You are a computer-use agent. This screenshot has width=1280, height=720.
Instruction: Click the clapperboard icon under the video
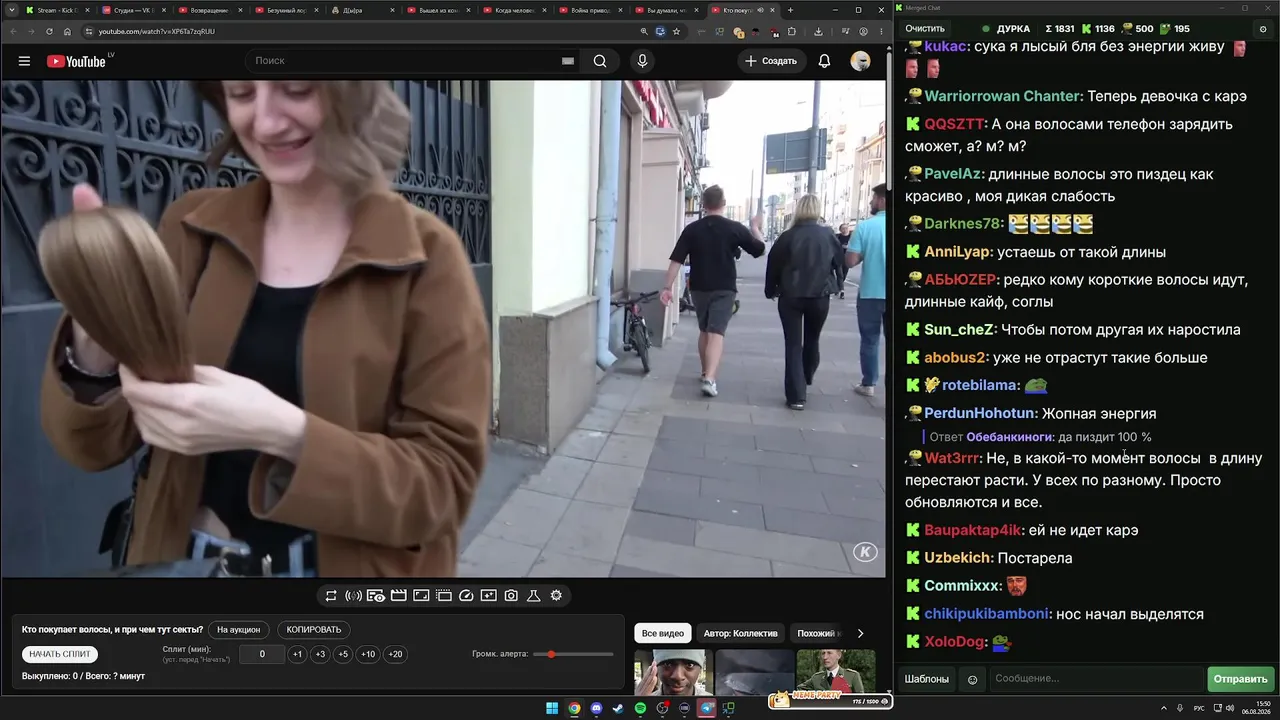pyautogui.click(x=398, y=596)
